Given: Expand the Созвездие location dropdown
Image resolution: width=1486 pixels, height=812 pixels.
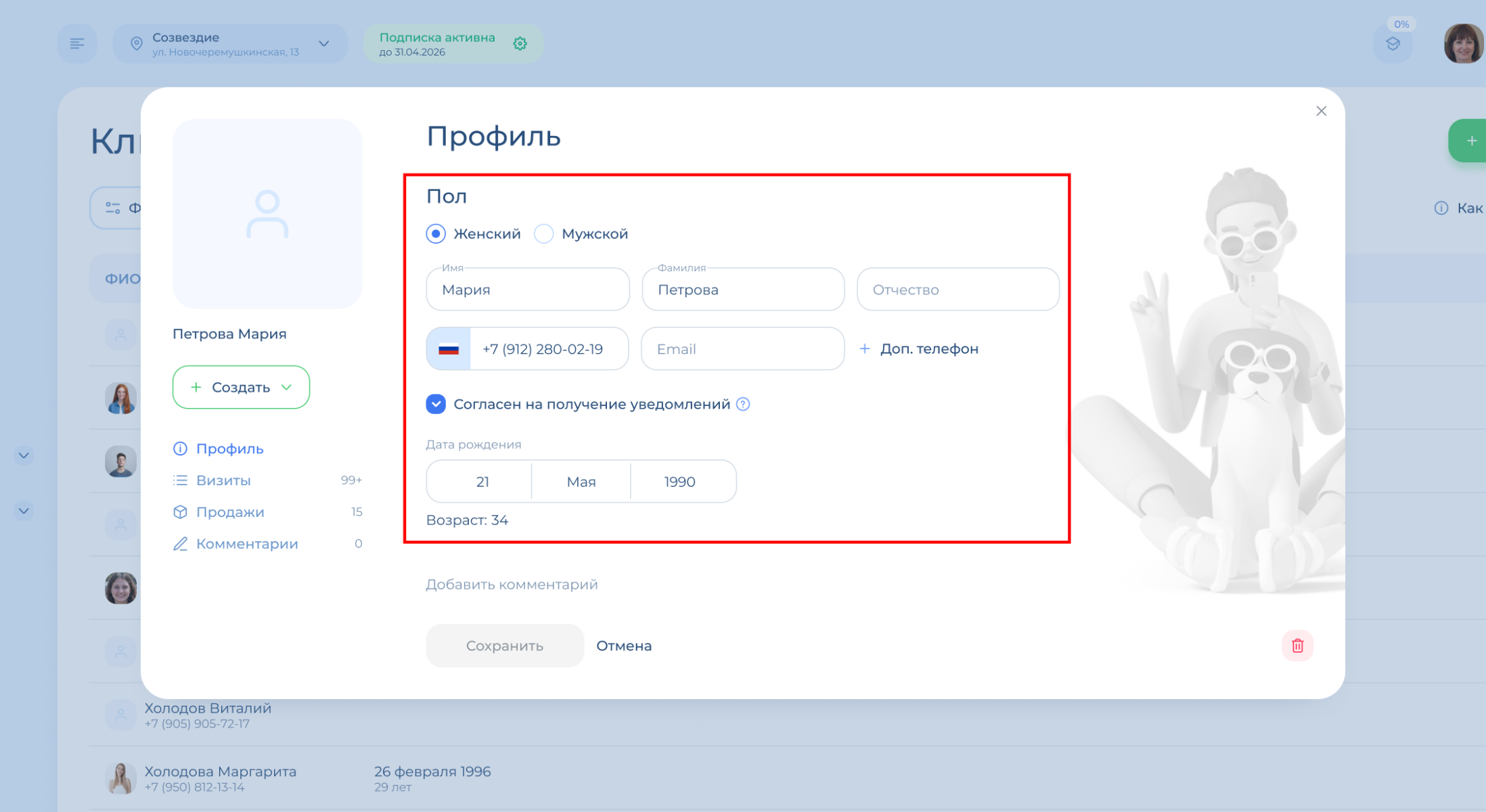Looking at the screenshot, I should [324, 44].
